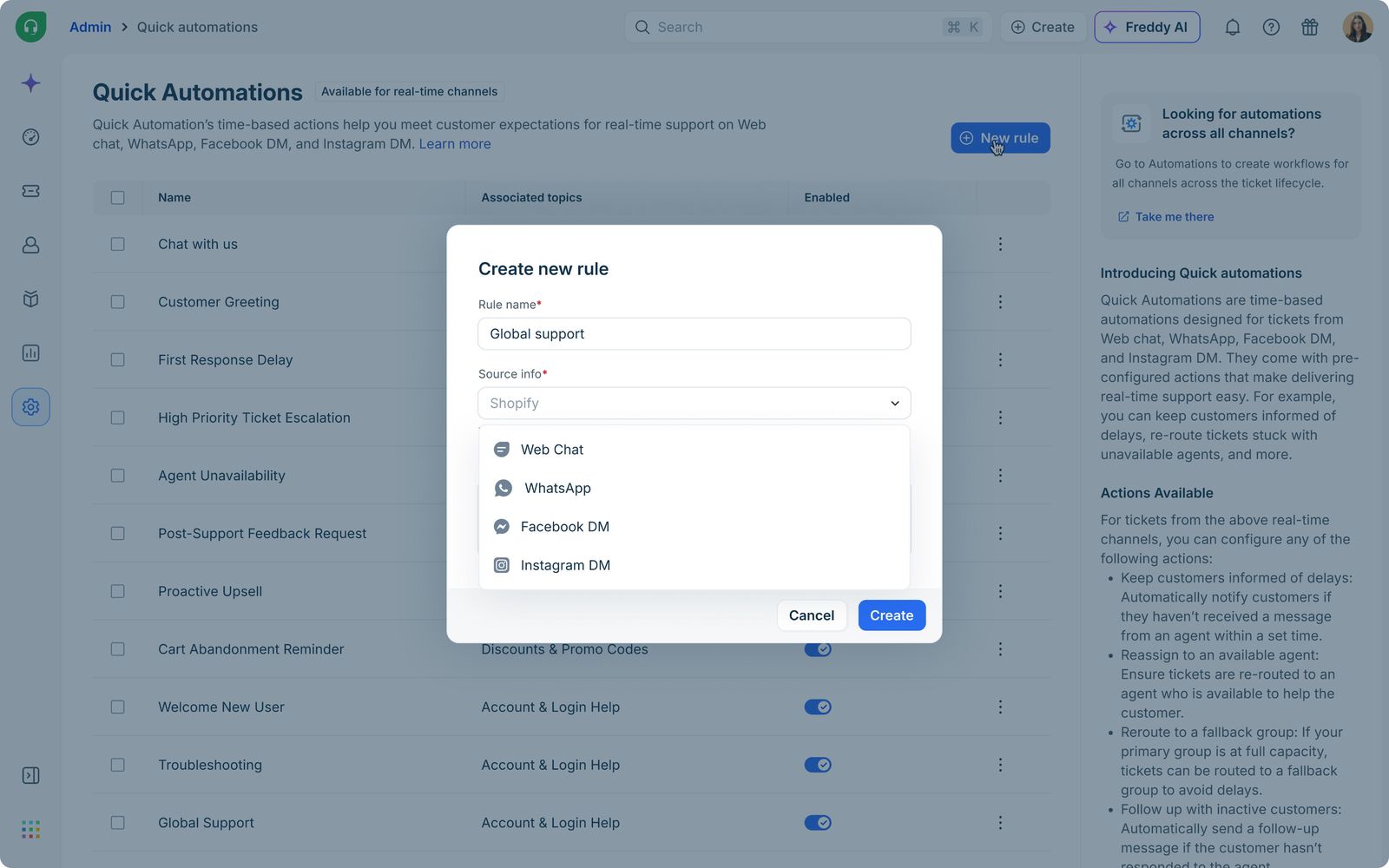Image resolution: width=1389 pixels, height=868 pixels.
Task: Open more options for Post-Support Feedback Request
Action: point(1000,533)
